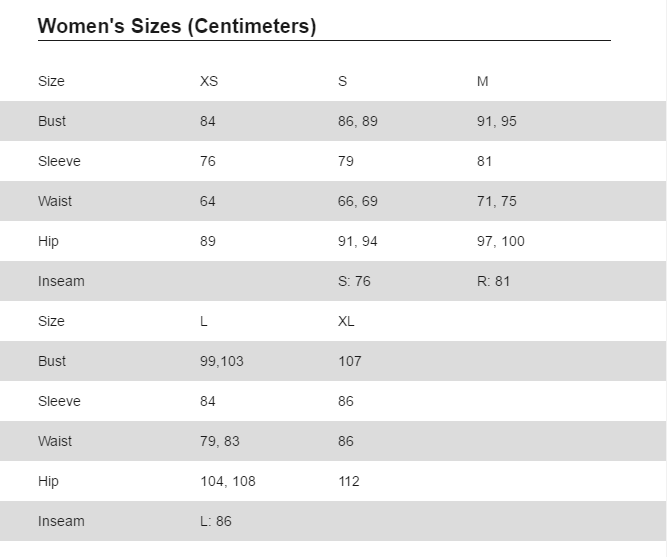Viewport: 667px width, 557px height.
Task: Click the L size column header
Action: pyautogui.click(x=204, y=321)
